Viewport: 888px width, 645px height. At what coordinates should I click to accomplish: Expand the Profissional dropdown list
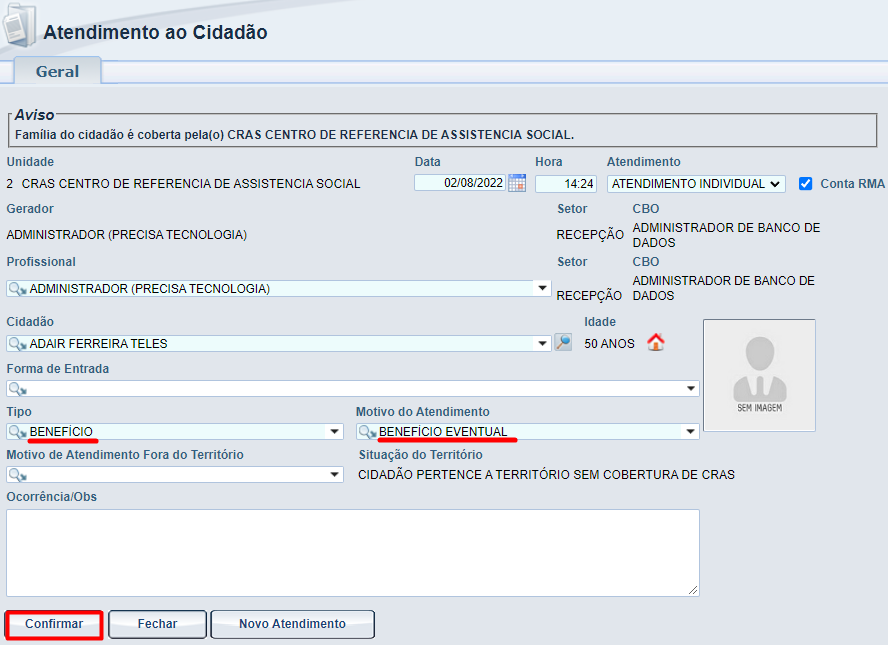(x=542, y=288)
